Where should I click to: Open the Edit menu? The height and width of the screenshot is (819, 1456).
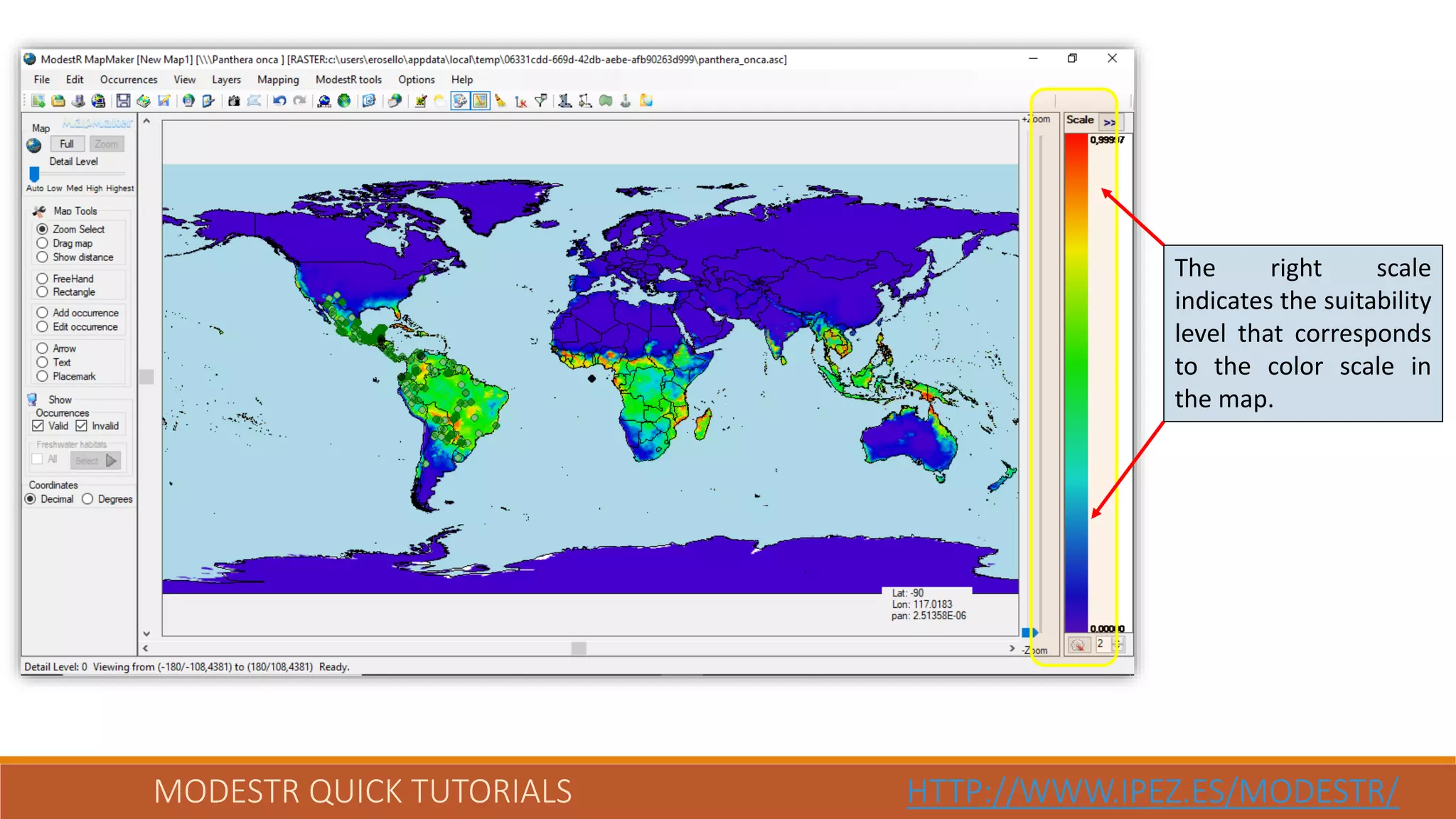(x=75, y=80)
